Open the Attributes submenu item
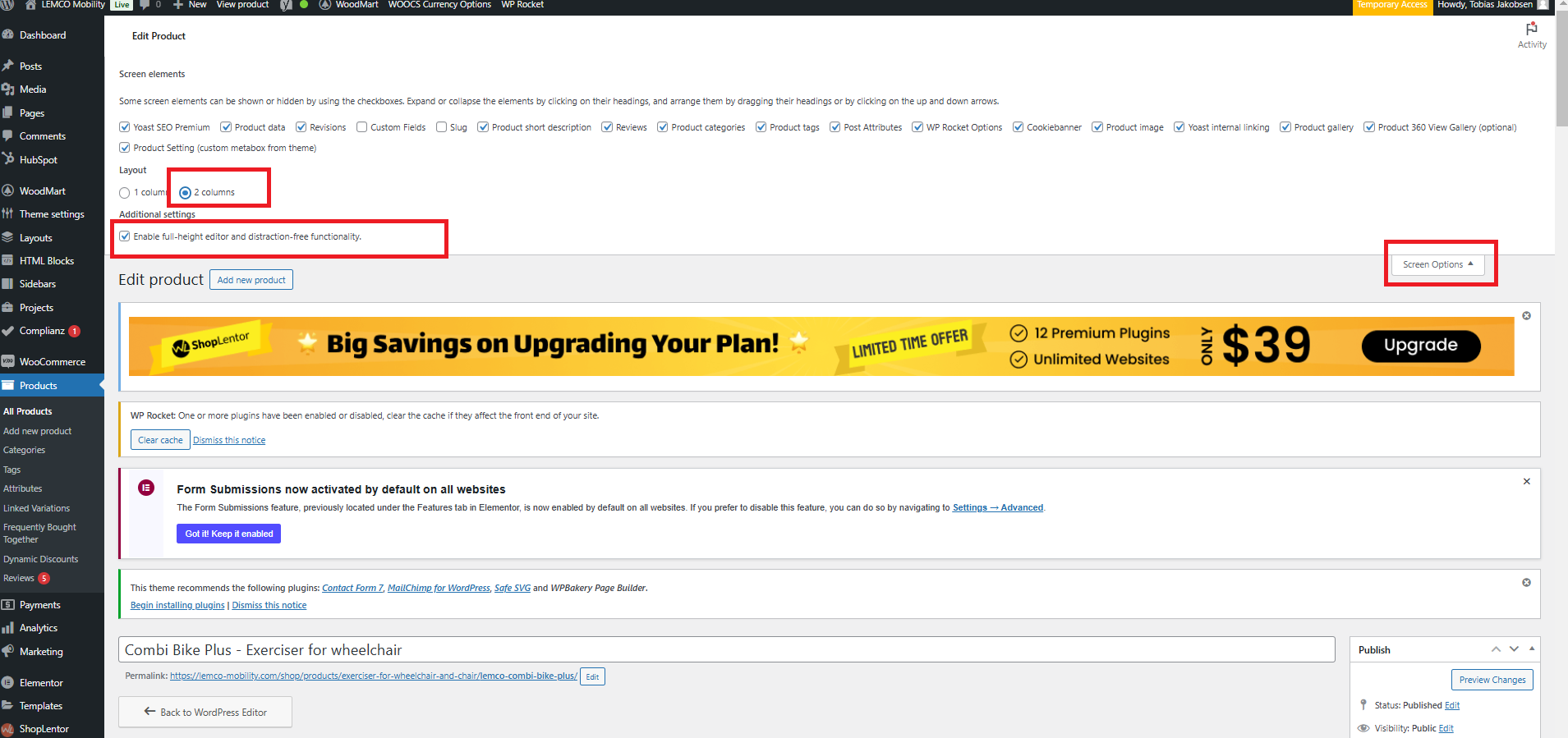1568x738 pixels. 23,488
